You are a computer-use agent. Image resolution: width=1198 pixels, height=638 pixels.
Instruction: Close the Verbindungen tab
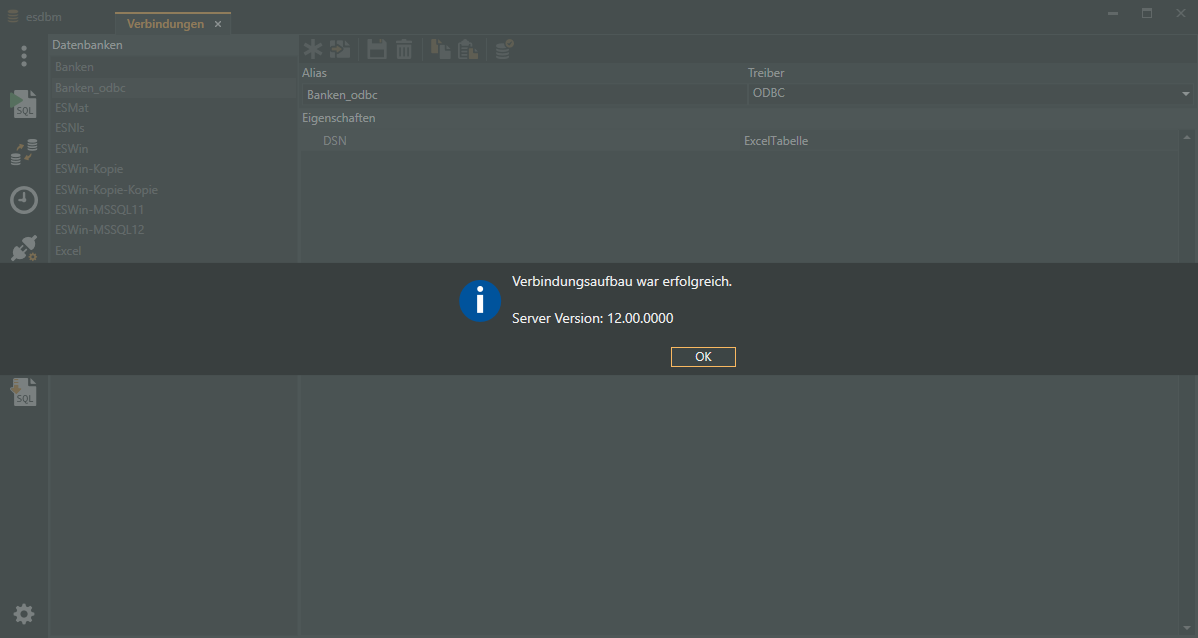[218, 24]
